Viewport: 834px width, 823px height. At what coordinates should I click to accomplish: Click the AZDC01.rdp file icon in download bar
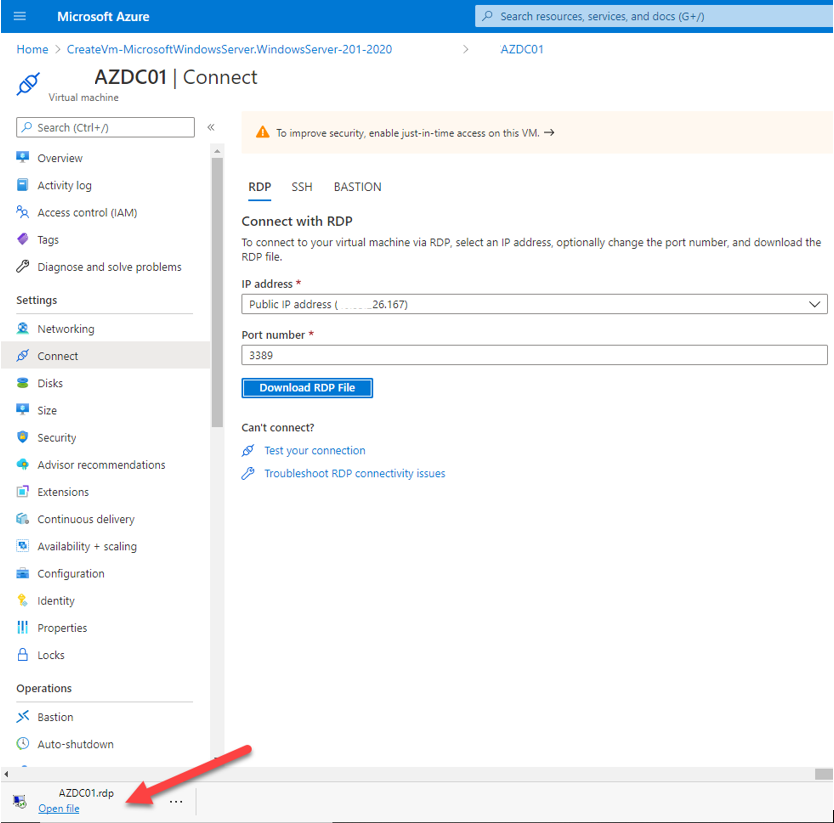click(20, 801)
